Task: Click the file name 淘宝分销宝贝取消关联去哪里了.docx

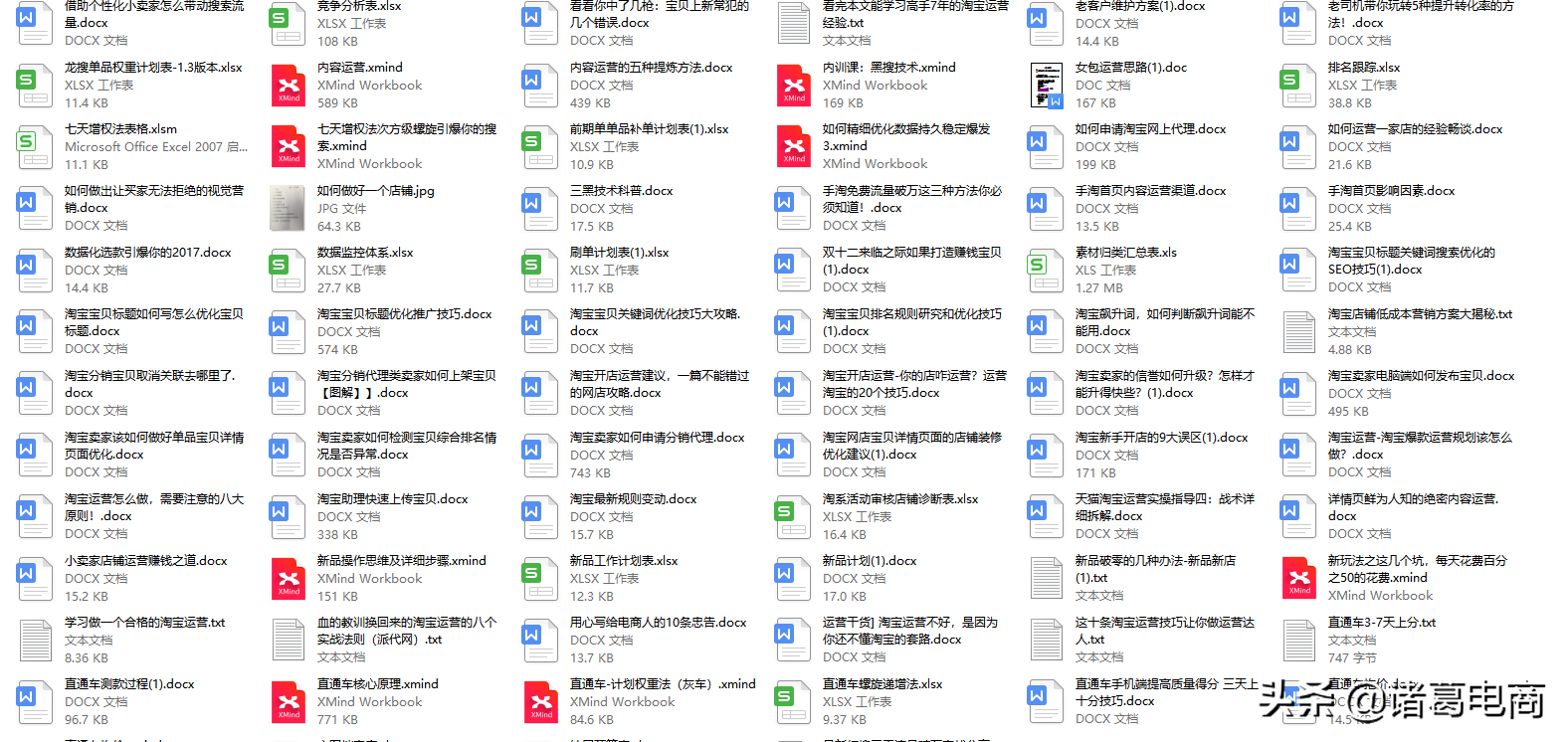Action: point(150,384)
